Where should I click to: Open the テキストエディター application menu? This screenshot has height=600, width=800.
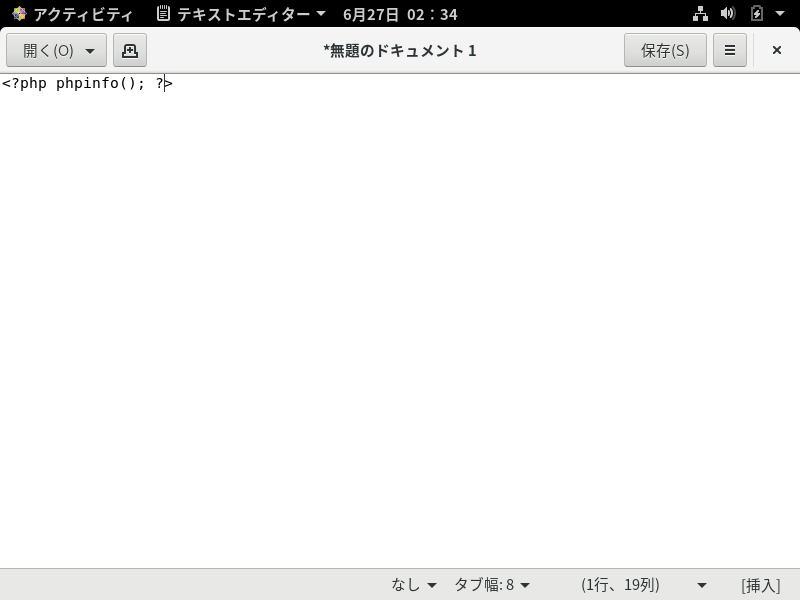pyautogui.click(x=240, y=14)
